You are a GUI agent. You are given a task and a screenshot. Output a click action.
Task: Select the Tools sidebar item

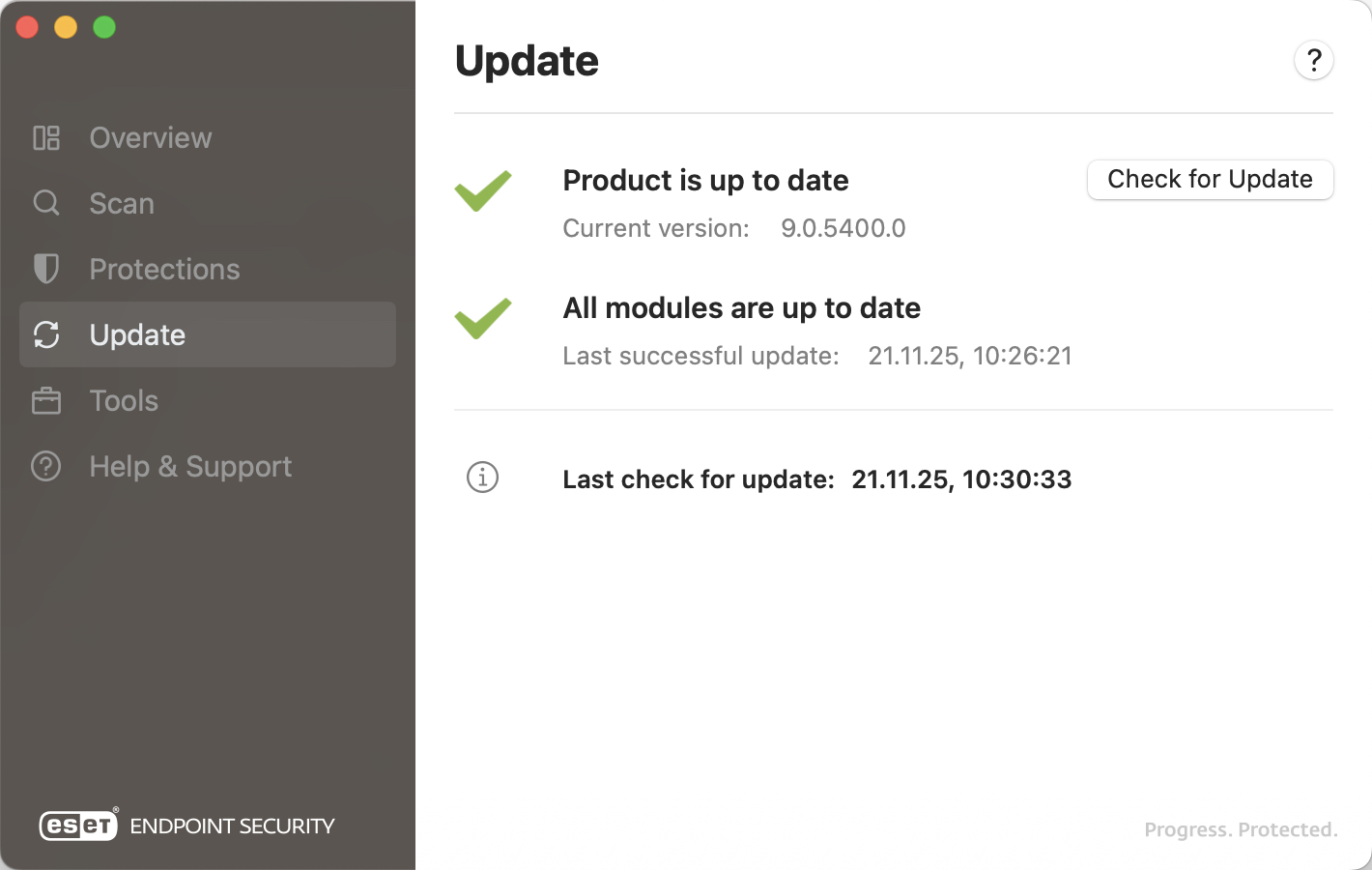tap(124, 400)
